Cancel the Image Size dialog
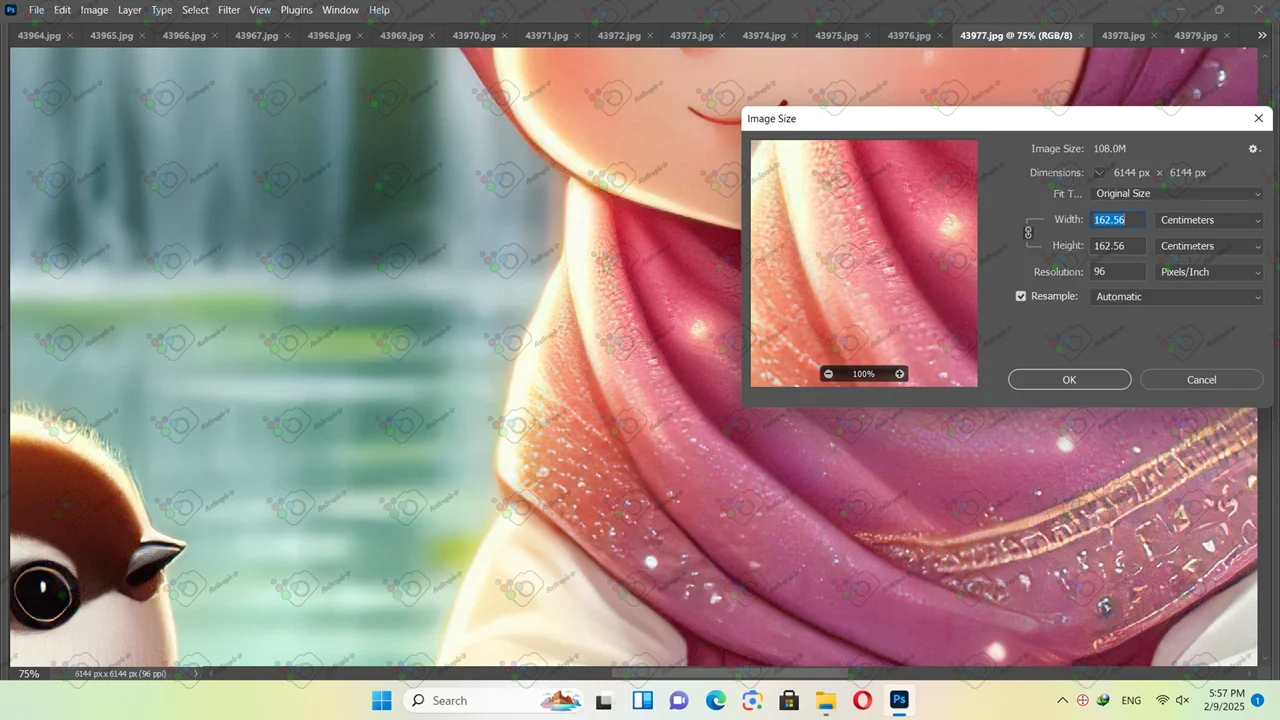1280x720 pixels. point(1201,380)
